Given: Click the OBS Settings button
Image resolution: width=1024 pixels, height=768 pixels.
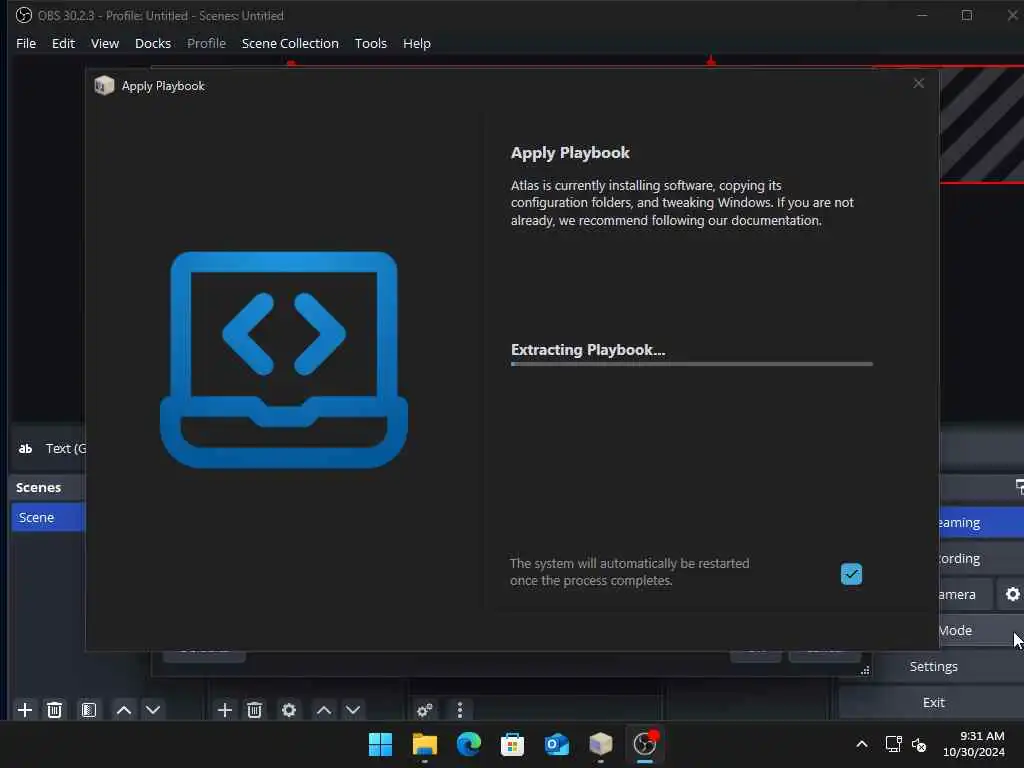Looking at the screenshot, I should point(933,666).
